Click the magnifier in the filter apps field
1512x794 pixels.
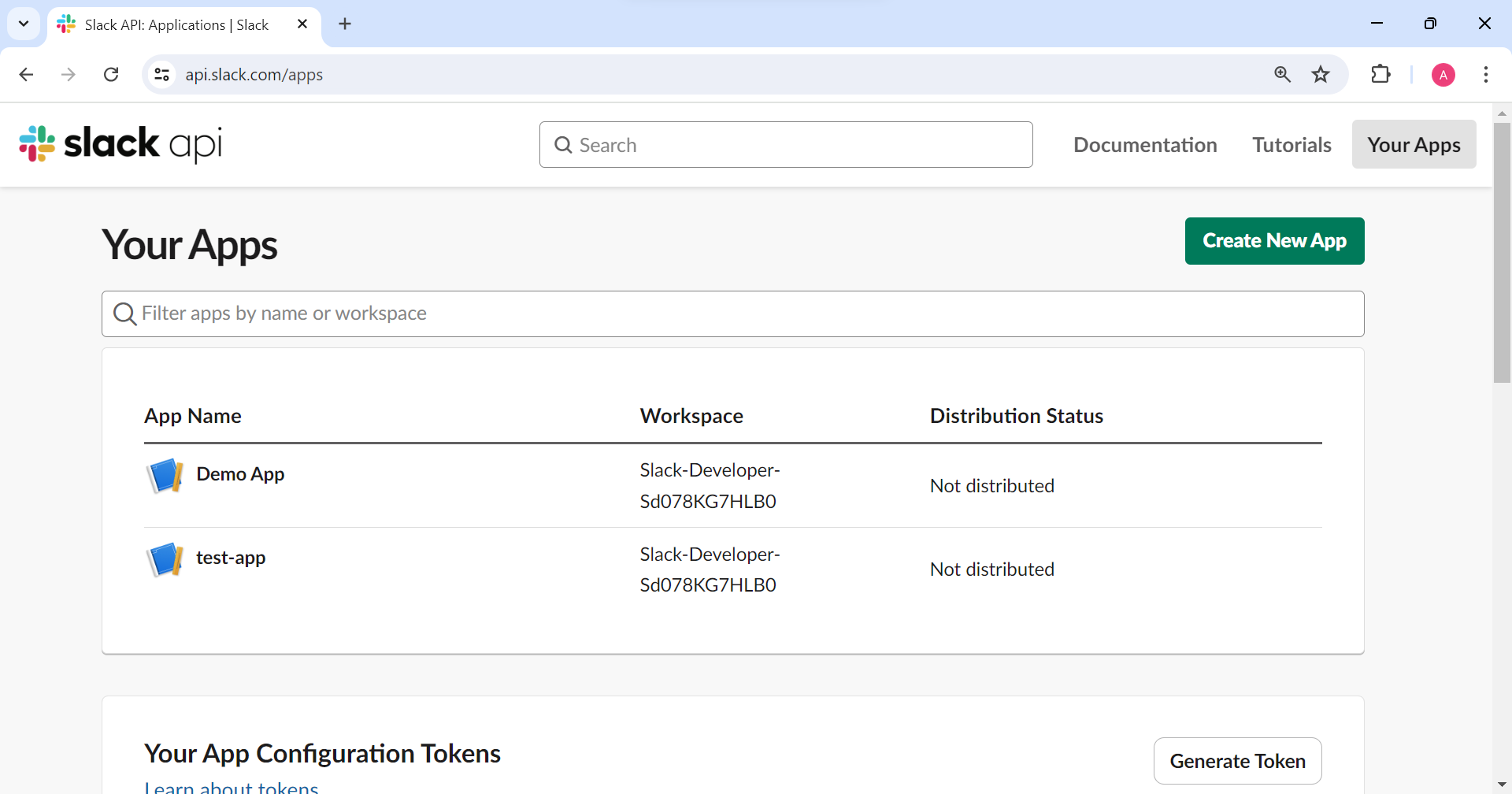point(124,314)
